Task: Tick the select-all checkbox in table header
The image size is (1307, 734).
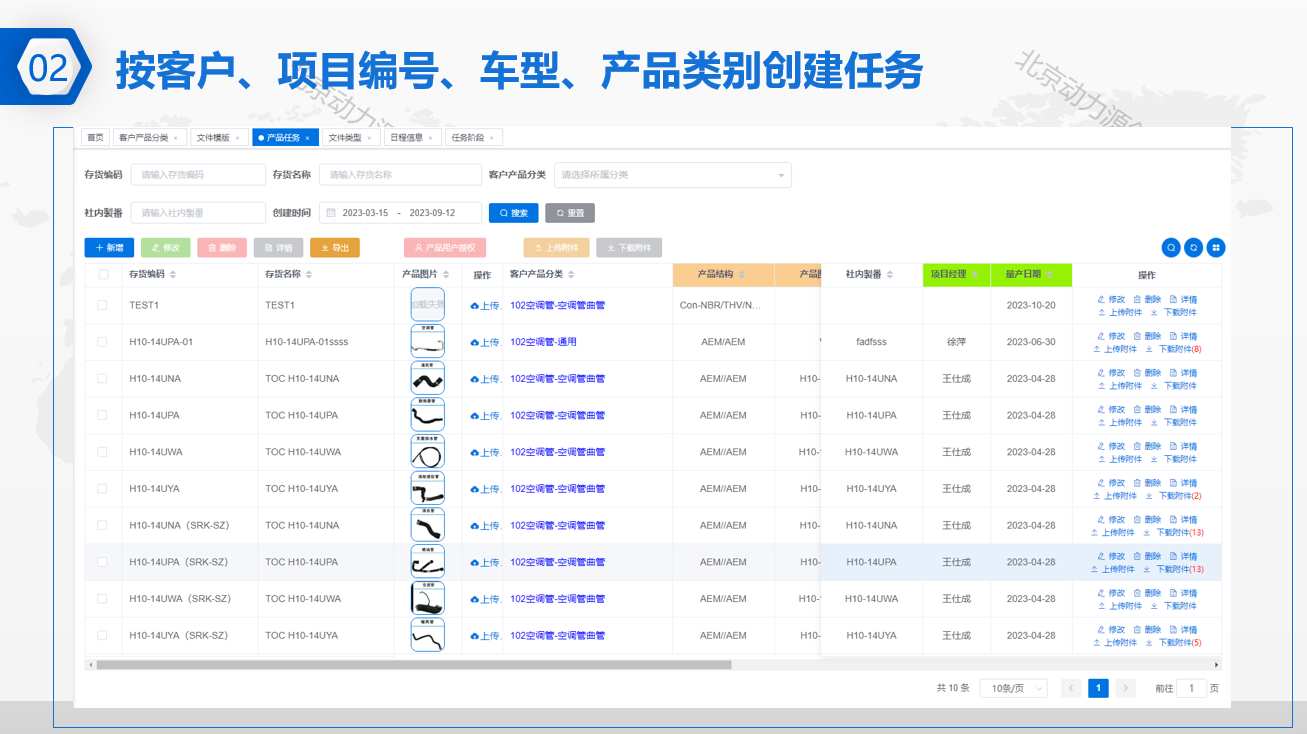Action: tap(103, 275)
